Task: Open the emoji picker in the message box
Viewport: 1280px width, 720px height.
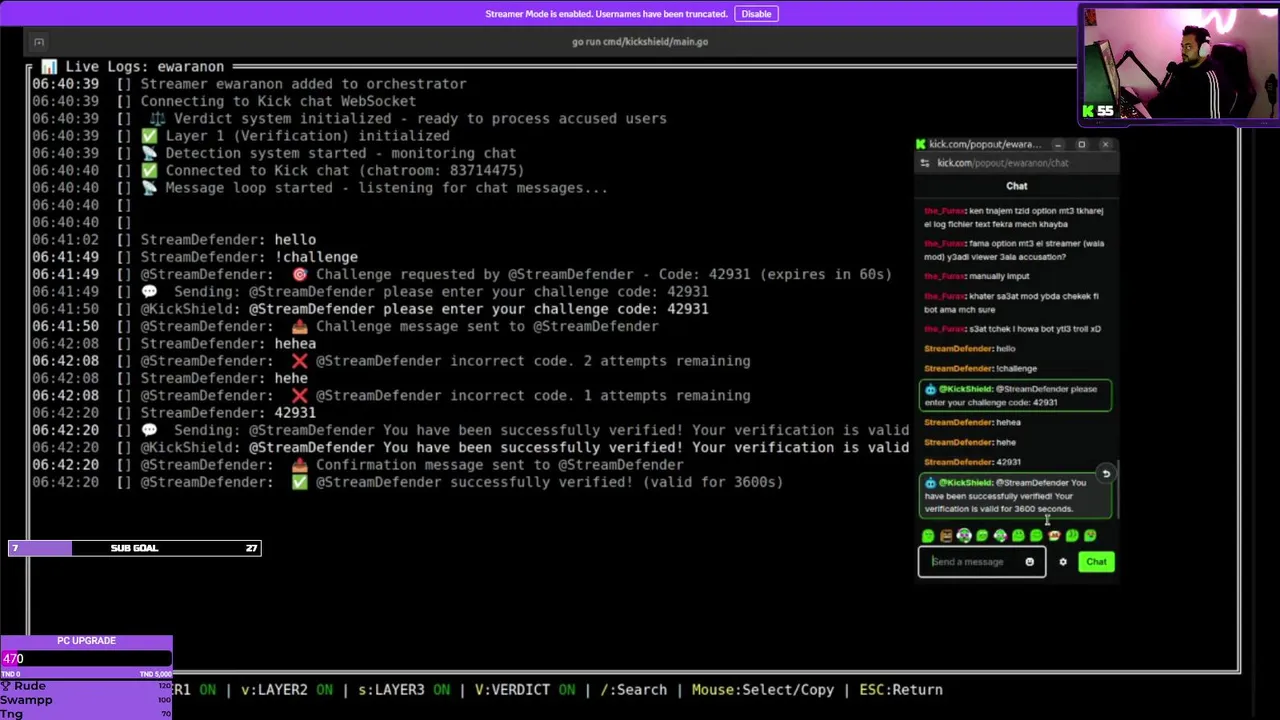Action: click(x=1029, y=562)
